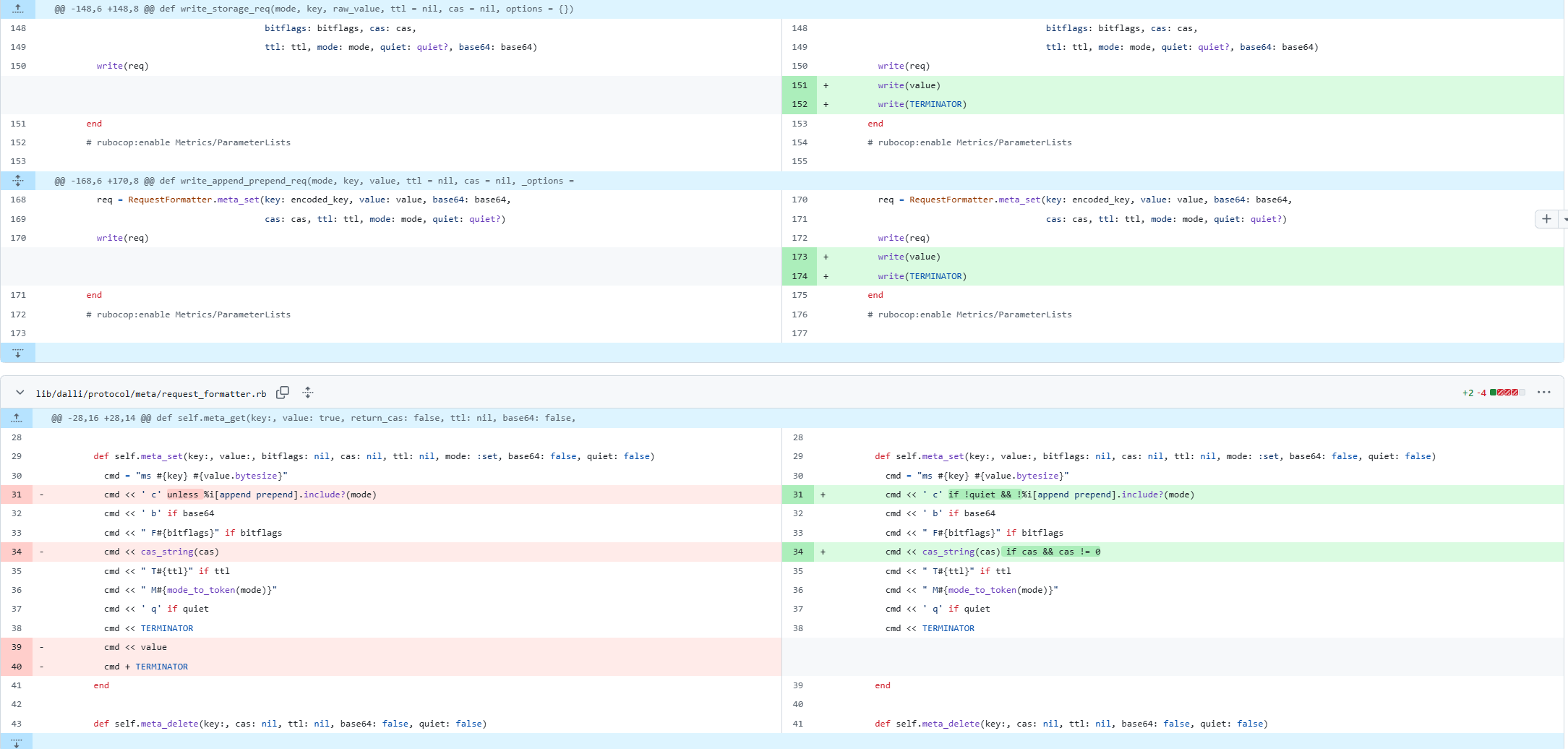Select added line number 174
1568x749 pixels.
click(800, 276)
